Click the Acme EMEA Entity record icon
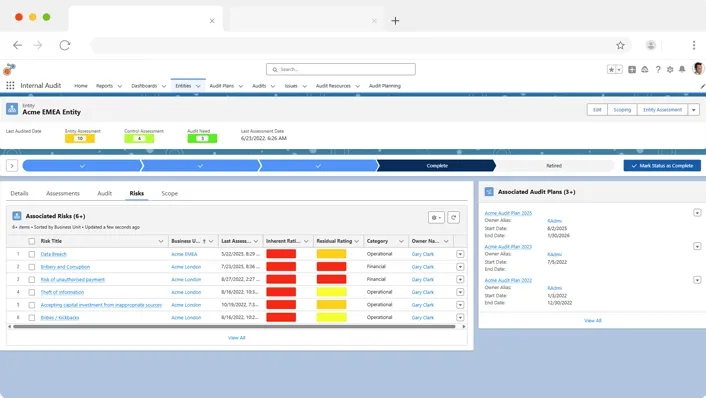This screenshot has height=398, width=706. pyautogui.click(x=12, y=109)
